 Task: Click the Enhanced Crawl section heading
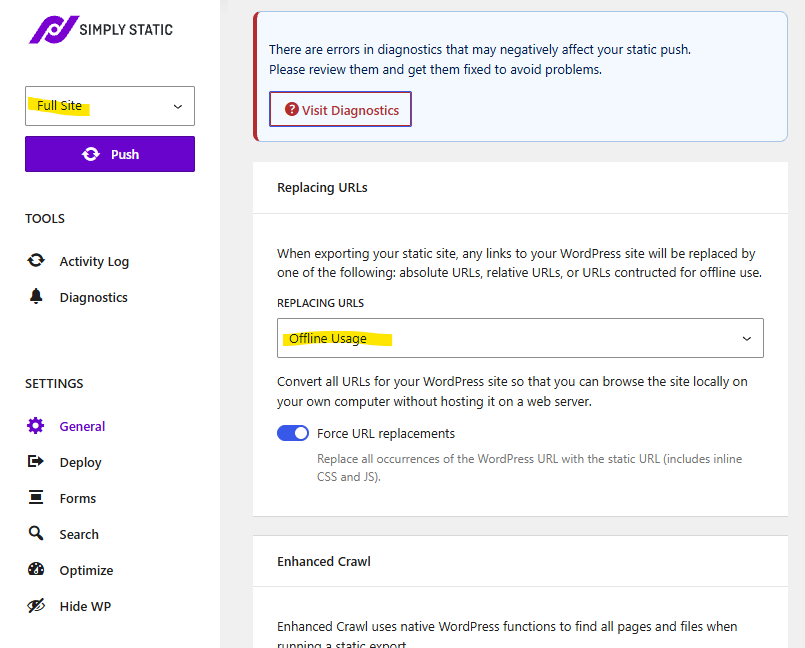(324, 561)
